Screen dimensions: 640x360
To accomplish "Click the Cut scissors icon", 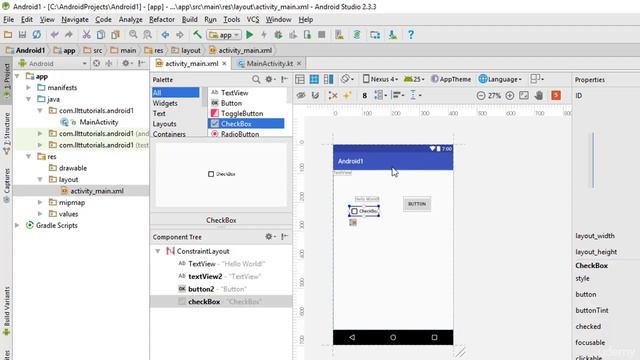I will [86, 35].
